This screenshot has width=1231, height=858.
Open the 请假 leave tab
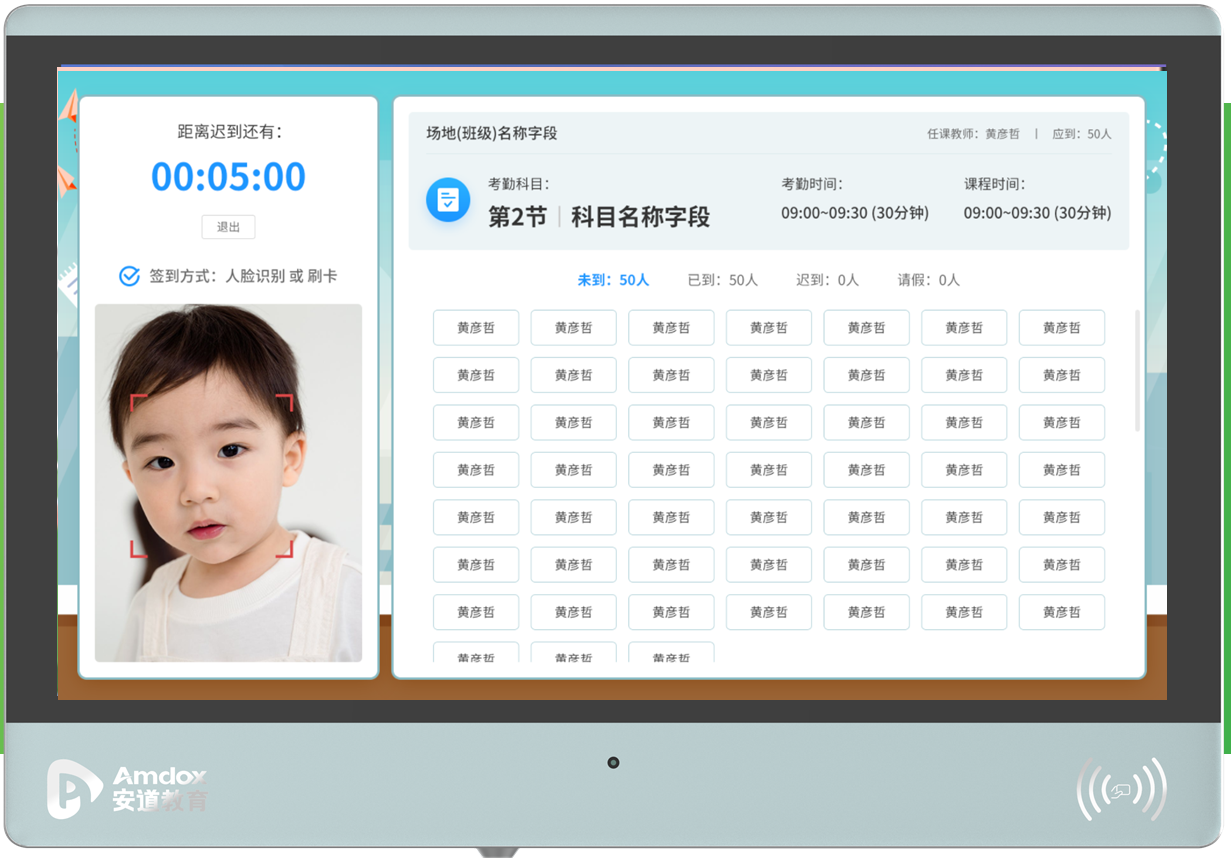click(x=928, y=280)
